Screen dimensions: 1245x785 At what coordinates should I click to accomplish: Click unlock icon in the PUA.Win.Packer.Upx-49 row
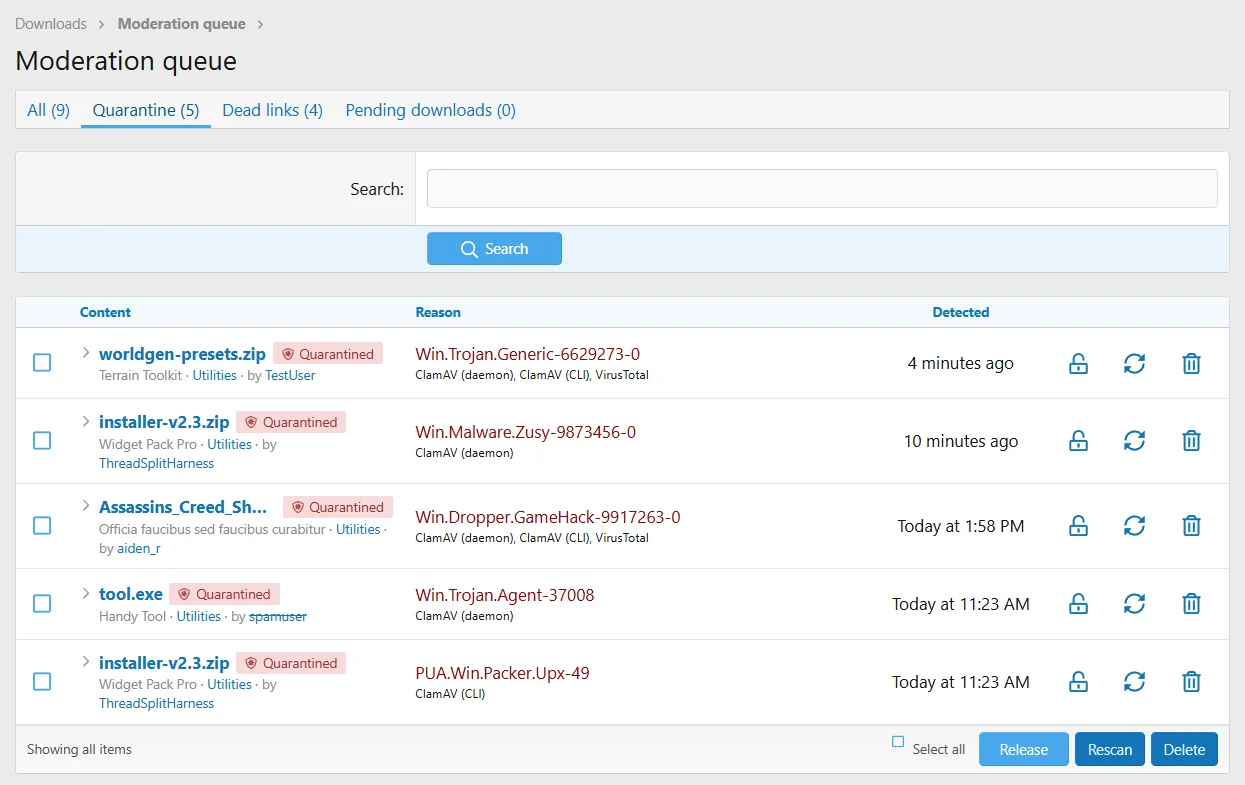tap(1078, 682)
